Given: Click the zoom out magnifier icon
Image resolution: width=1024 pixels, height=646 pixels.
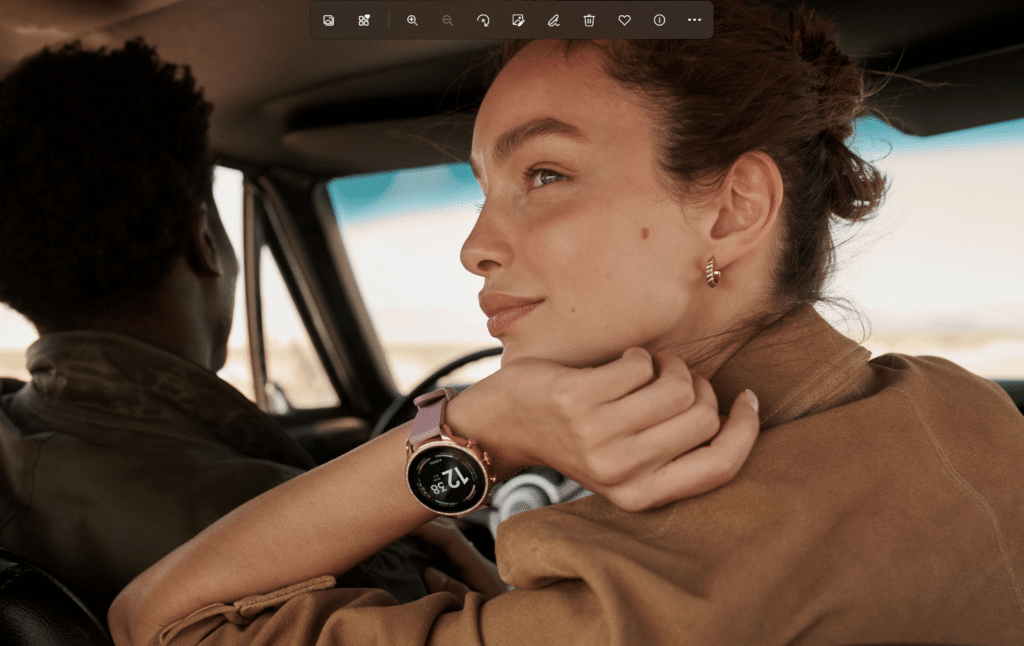Looking at the screenshot, I should [447, 20].
